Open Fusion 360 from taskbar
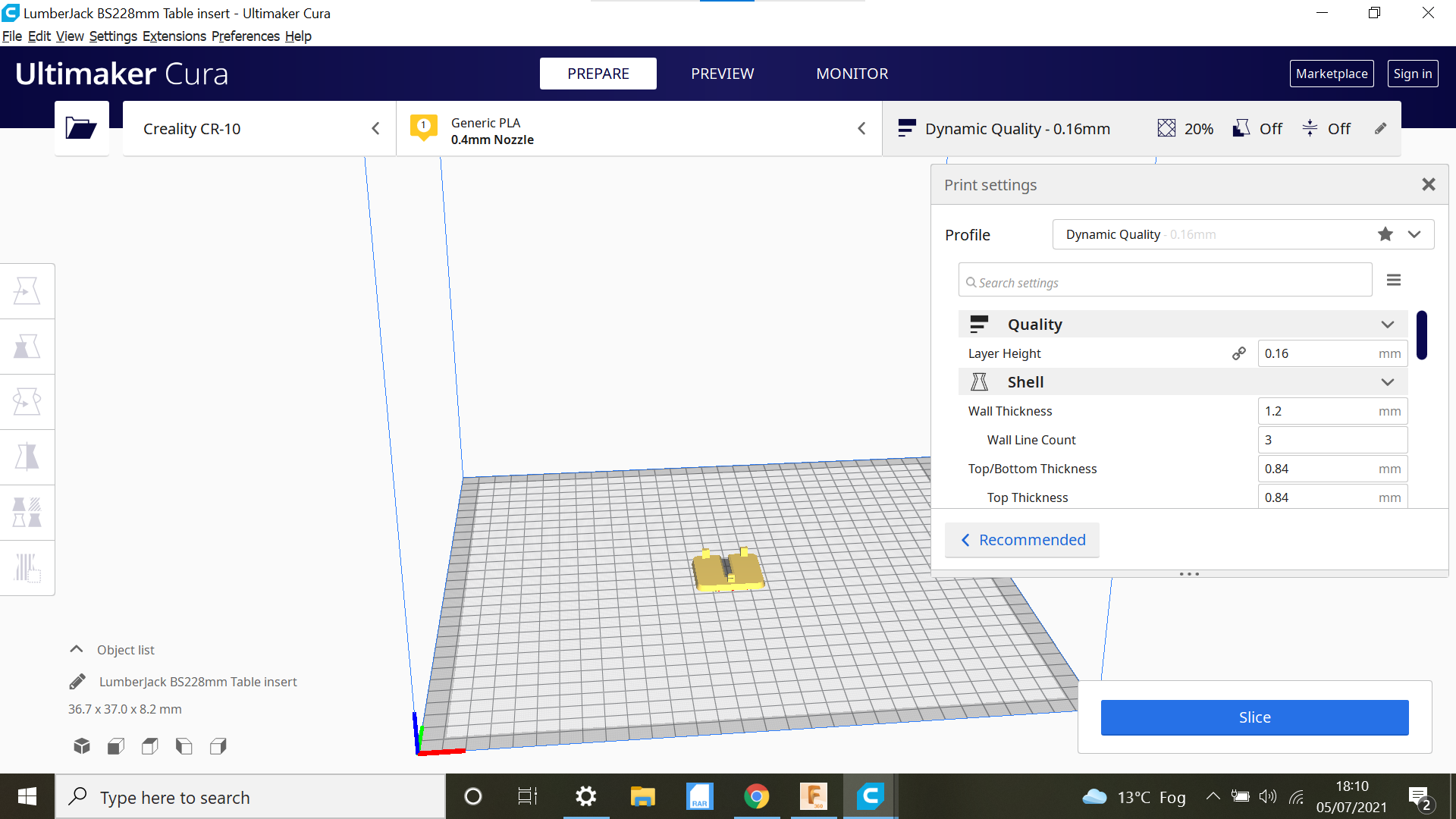 tap(814, 796)
